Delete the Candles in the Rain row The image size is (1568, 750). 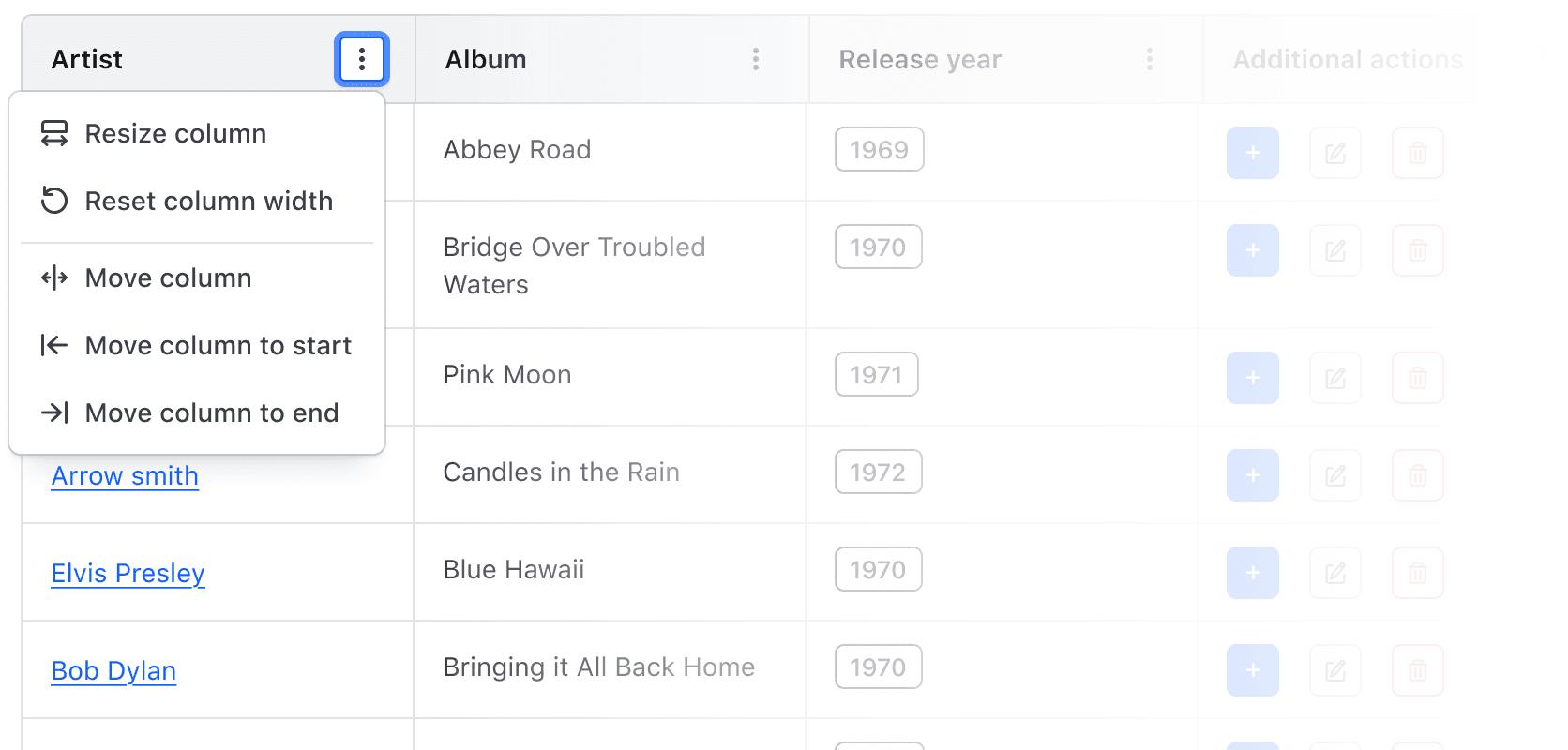pos(1417,475)
